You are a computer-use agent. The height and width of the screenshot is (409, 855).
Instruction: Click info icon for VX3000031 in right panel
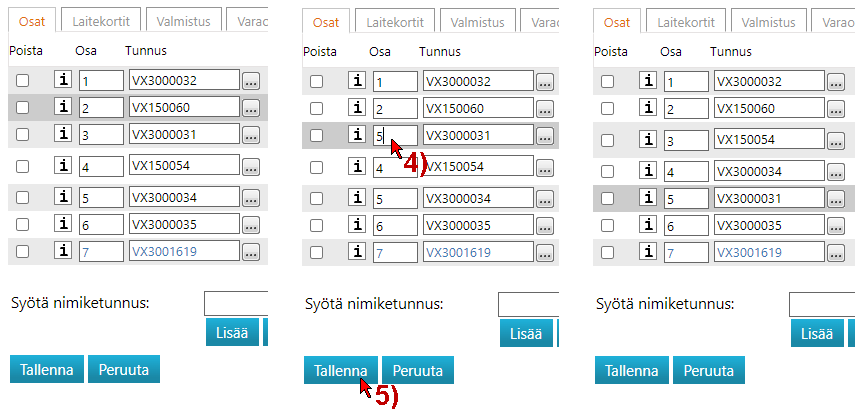pyautogui.click(x=648, y=199)
